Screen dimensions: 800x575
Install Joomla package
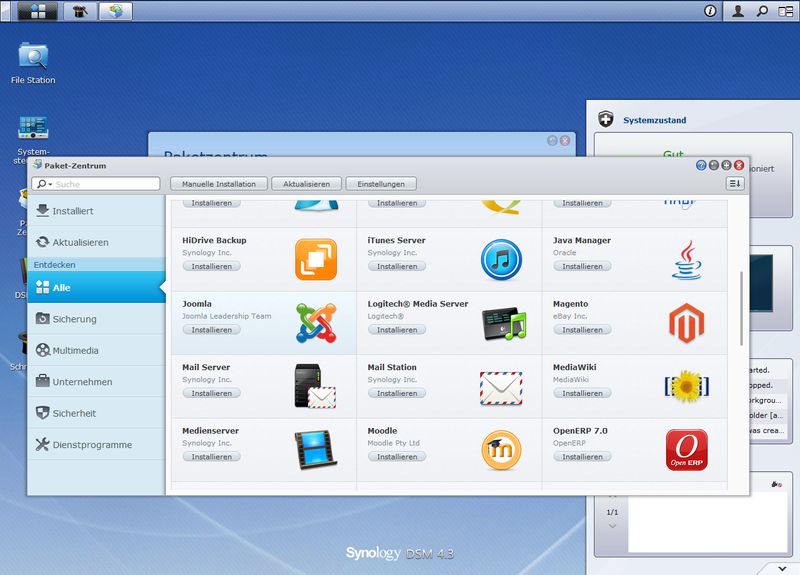pos(212,330)
